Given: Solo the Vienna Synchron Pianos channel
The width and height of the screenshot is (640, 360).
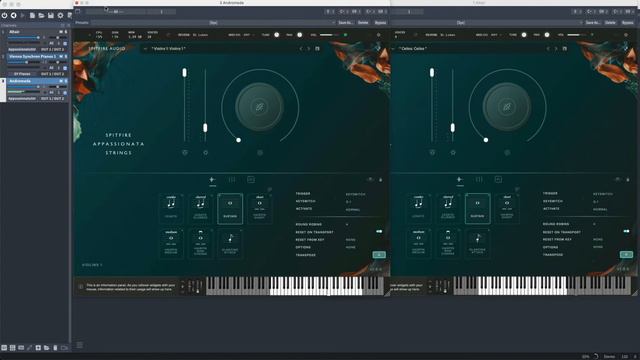Looking at the screenshot, I should pos(66,56).
